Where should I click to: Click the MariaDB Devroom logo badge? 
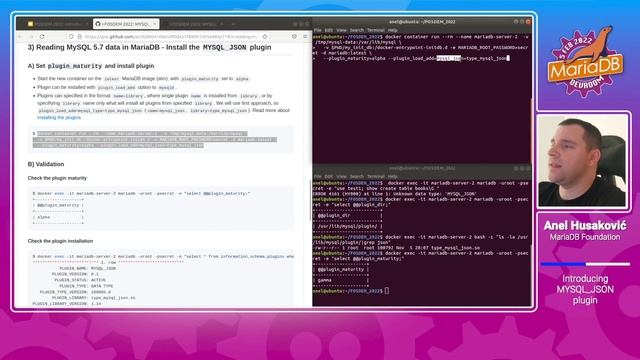tap(585, 63)
